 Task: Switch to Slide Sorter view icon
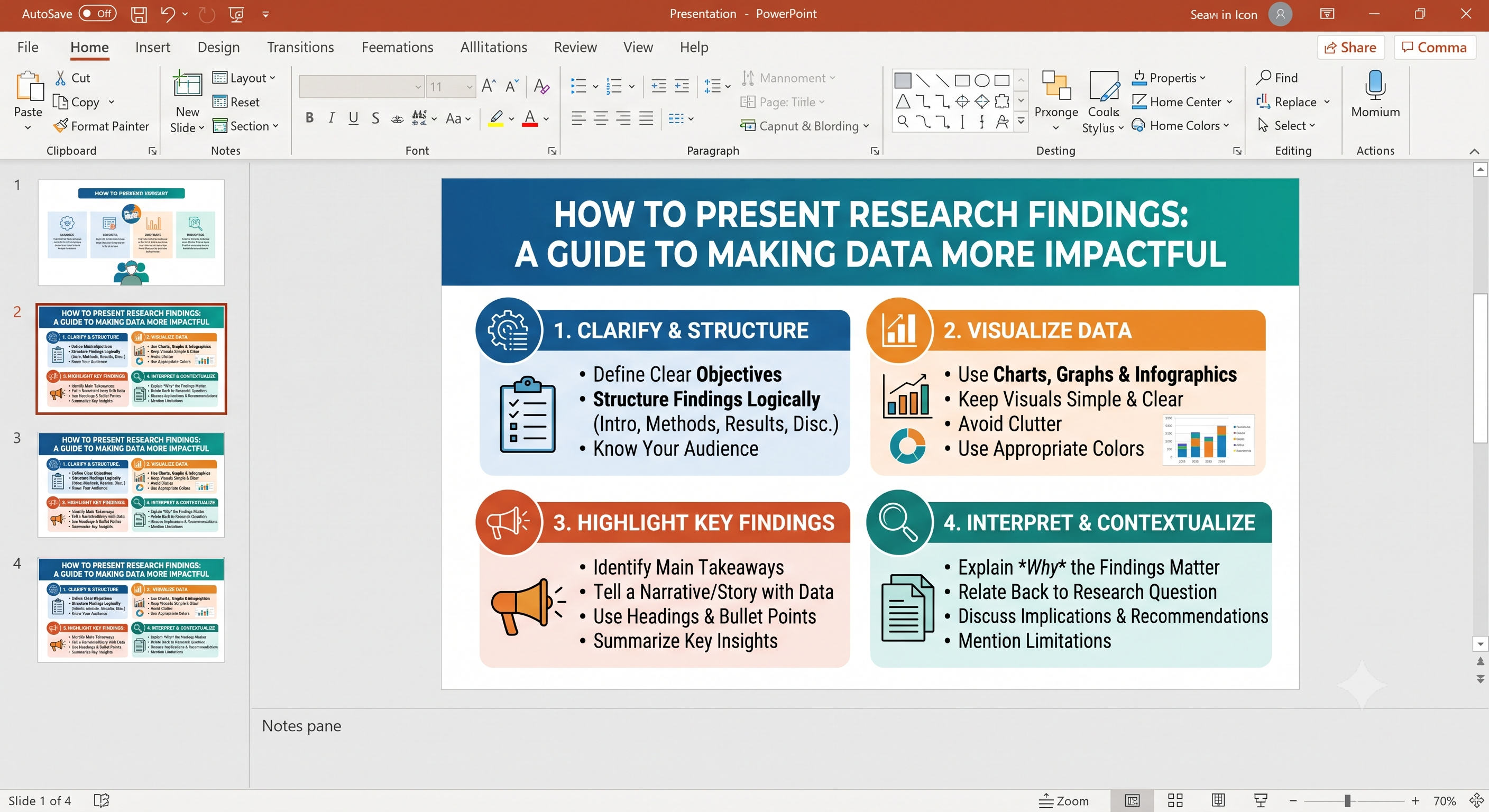point(1175,800)
